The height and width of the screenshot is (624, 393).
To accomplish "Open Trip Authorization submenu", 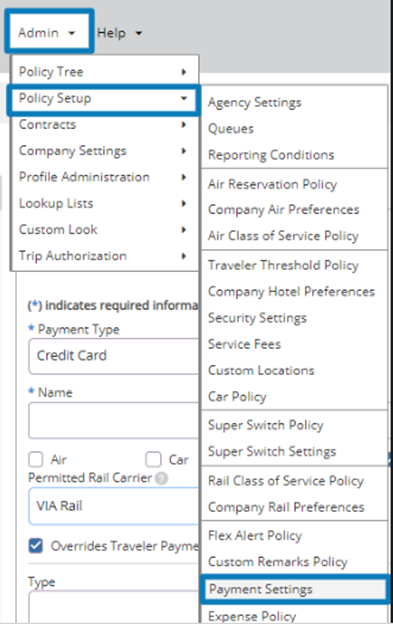I will (105, 256).
